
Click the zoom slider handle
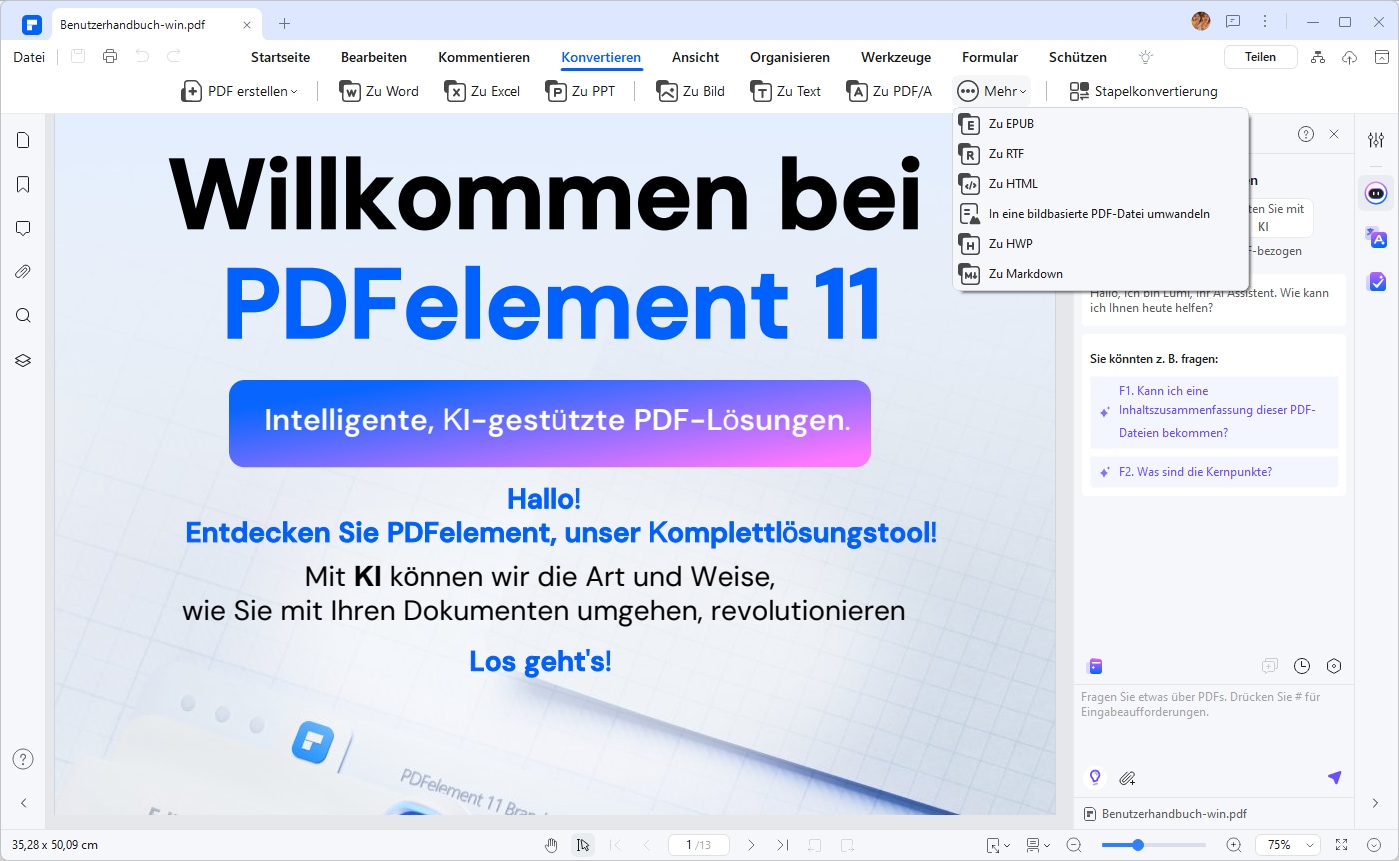click(x=1137, y=845)
